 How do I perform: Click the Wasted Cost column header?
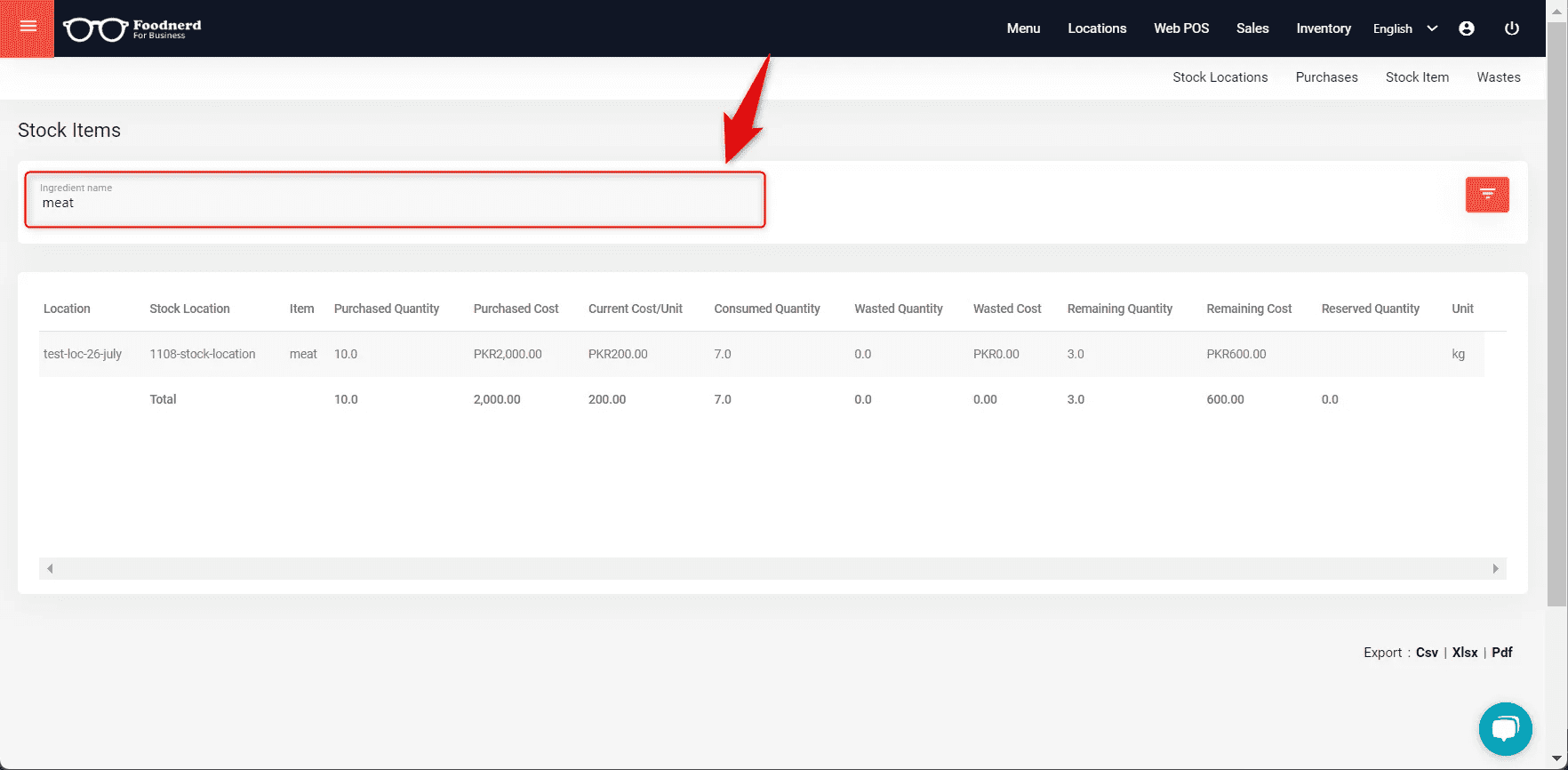click(1007, 309)
